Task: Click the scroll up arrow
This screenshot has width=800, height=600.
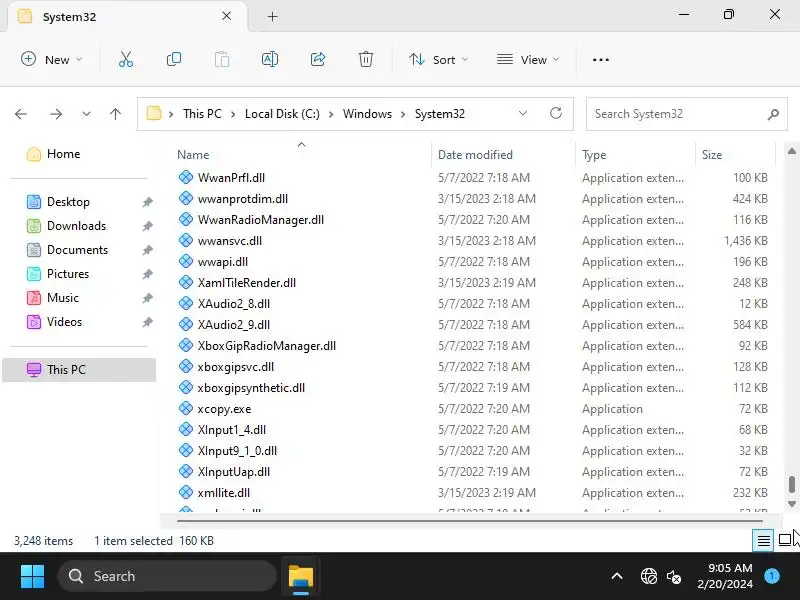Action: (791, 151)
